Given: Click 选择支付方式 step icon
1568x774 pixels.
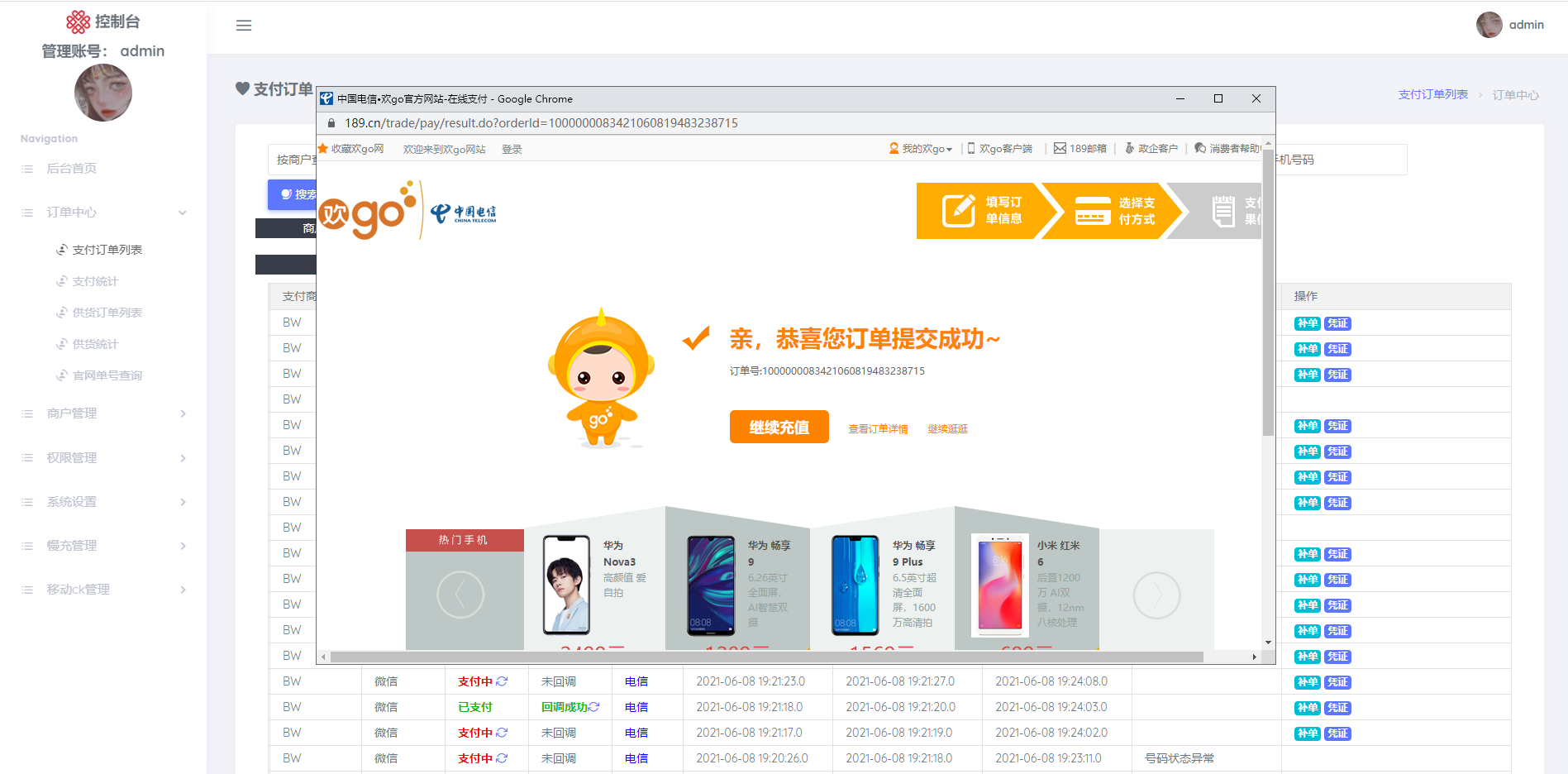Looking at the screenshot, I should [x=1092, y=211].
